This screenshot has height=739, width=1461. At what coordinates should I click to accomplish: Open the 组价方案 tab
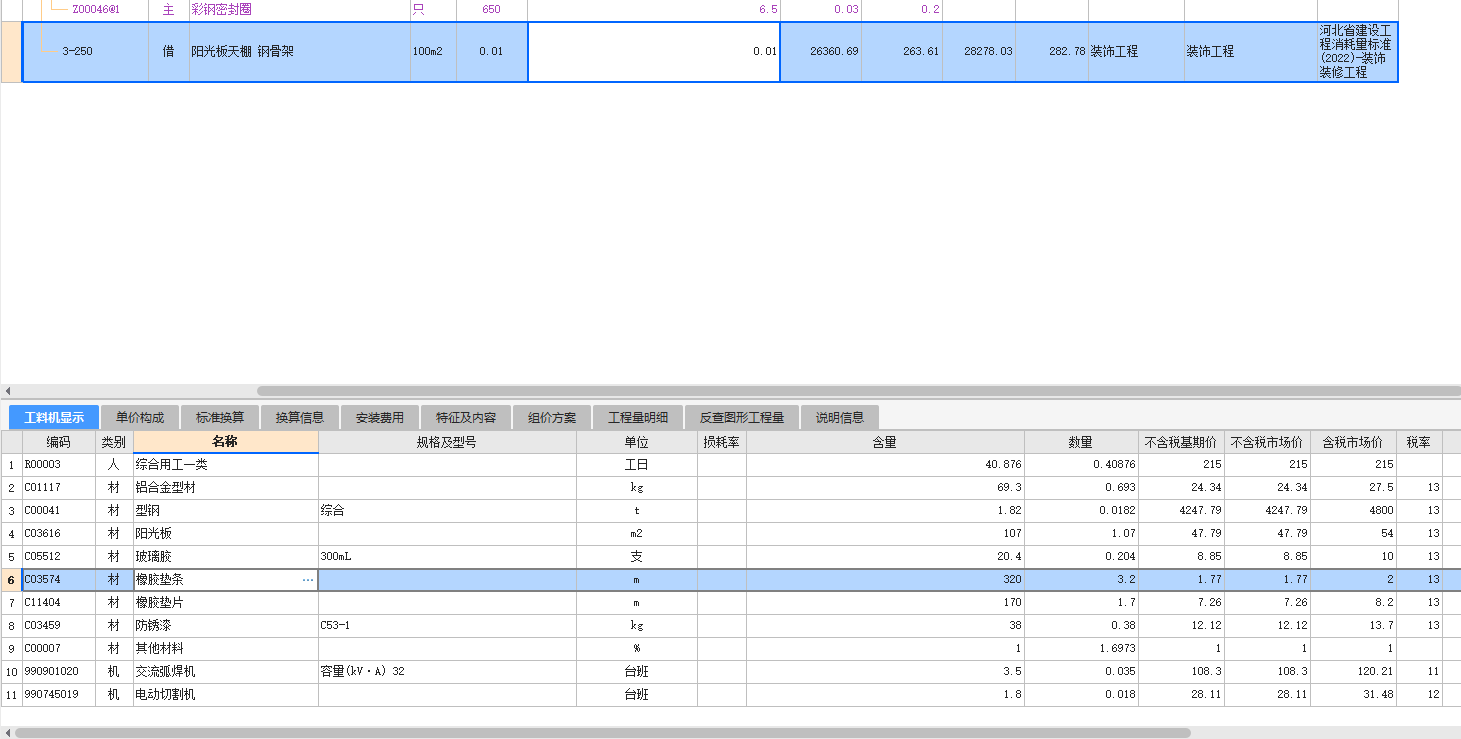tap(552, 417)
